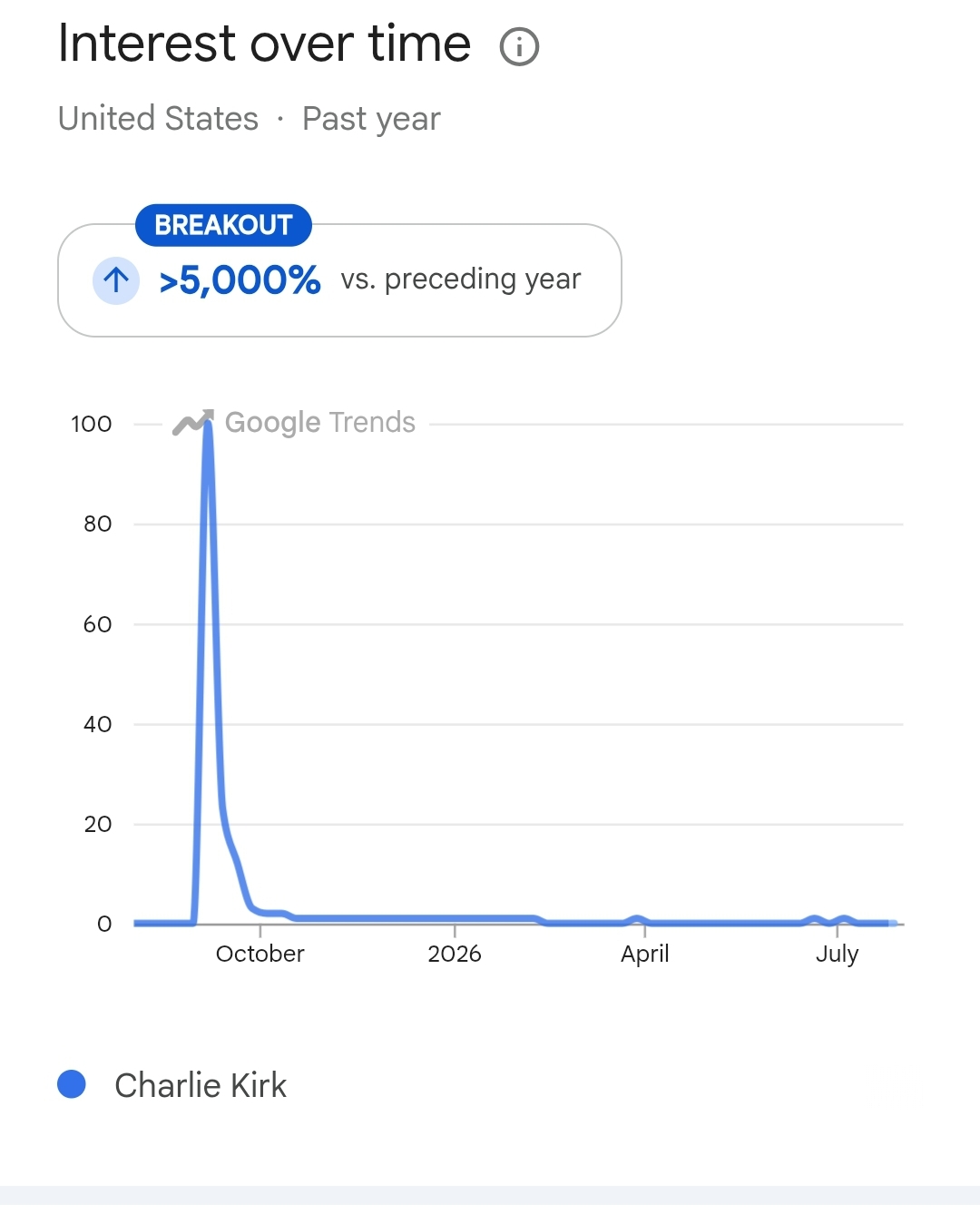Screen dimensions: 980x1214
Task: Click the peak of the trend line at 100
Action: click(x=208, y=425)
